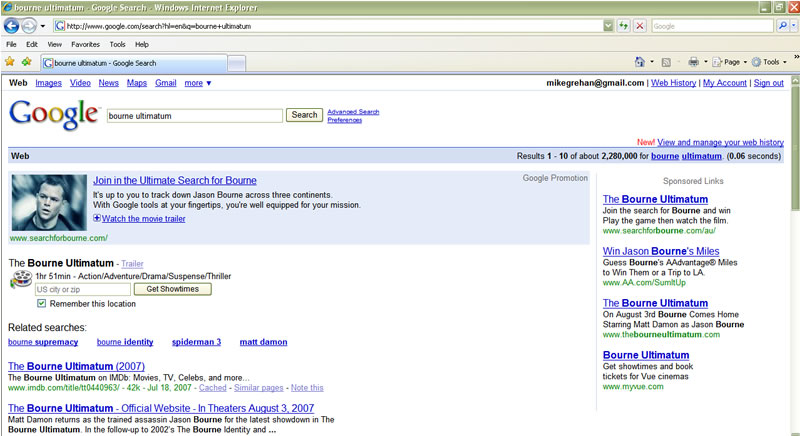Open The Bourne Ultimatum (2007) IMDb result

77,366
